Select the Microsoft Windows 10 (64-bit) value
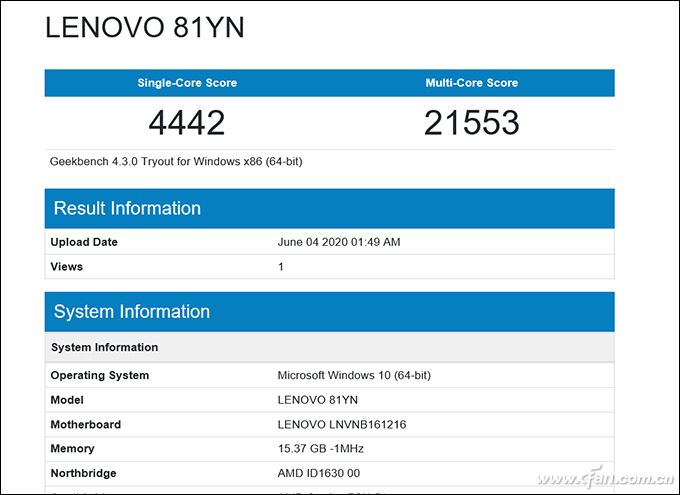The width and height of the screenshot is (680, 495). click(x=354, y=375)
